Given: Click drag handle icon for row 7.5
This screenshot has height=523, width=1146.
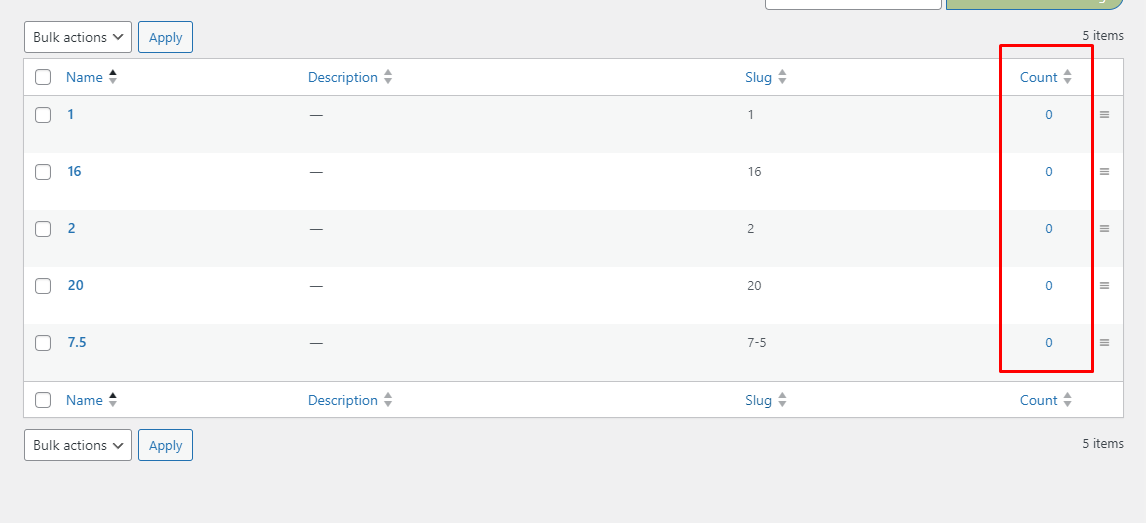Looking at the screenshot, I should pyautogui.click(x=1105, y=343).
